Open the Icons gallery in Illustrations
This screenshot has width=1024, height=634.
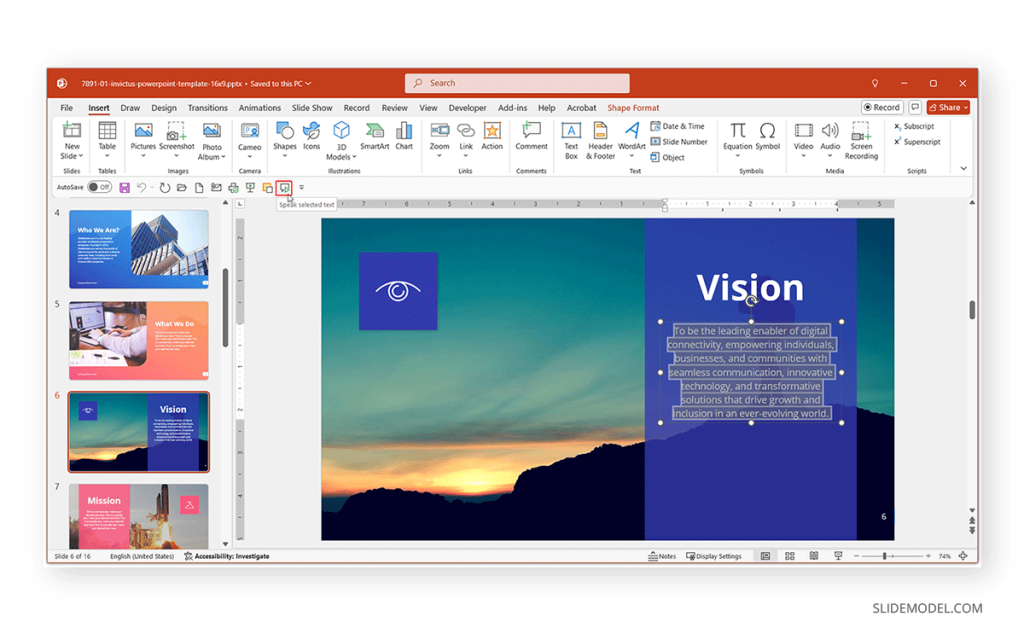coord(312,137)
